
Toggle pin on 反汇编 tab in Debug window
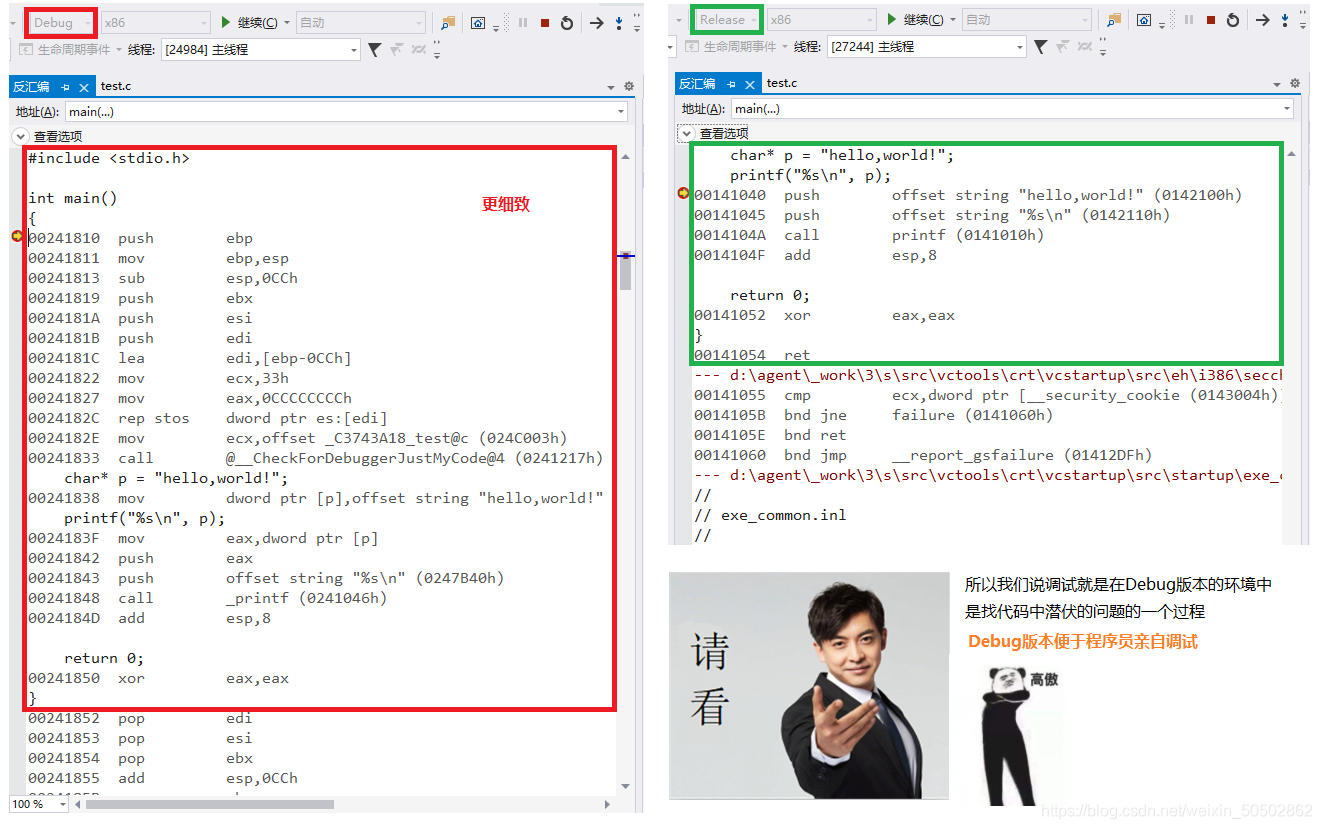click(66, 87)
